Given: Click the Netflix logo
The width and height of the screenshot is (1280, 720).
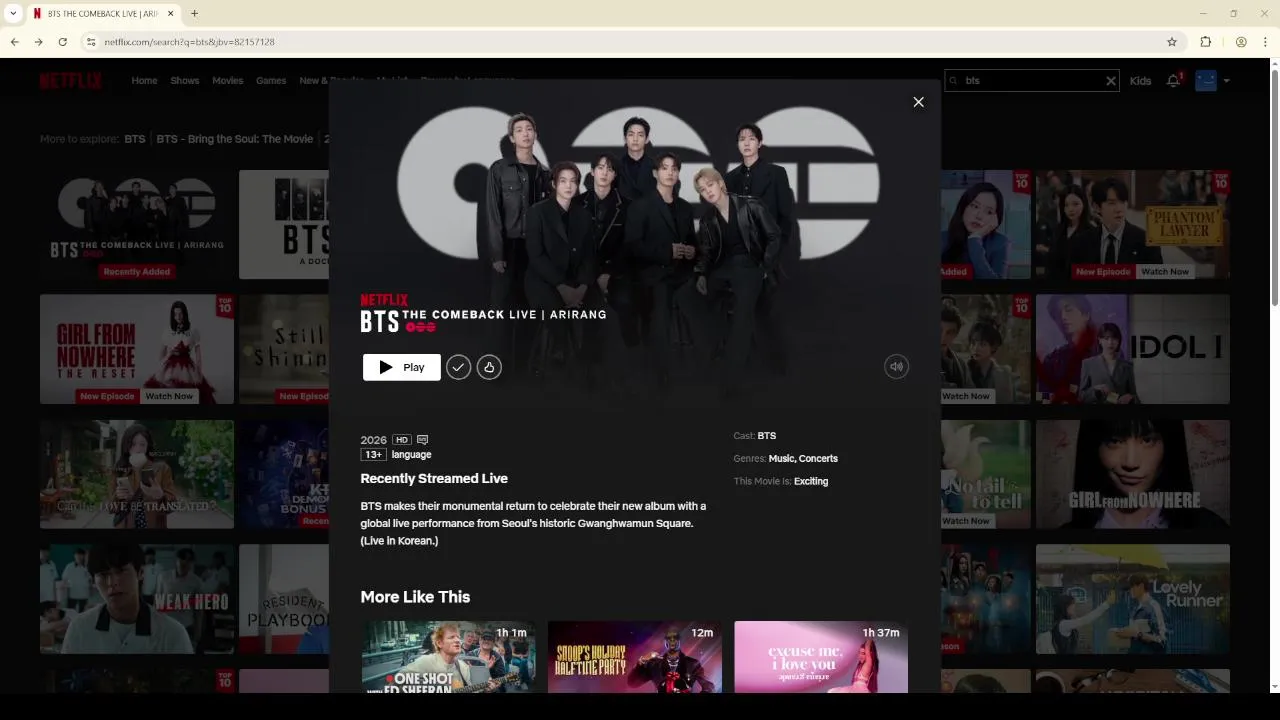Looking at the screenshot, I should point(71,81).
